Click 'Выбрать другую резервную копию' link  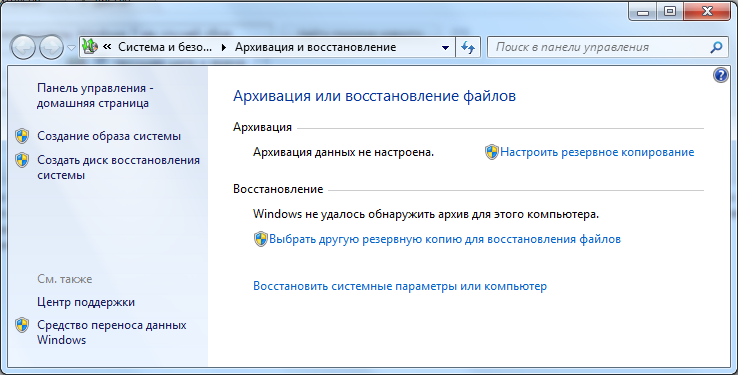tap(445, 239)
